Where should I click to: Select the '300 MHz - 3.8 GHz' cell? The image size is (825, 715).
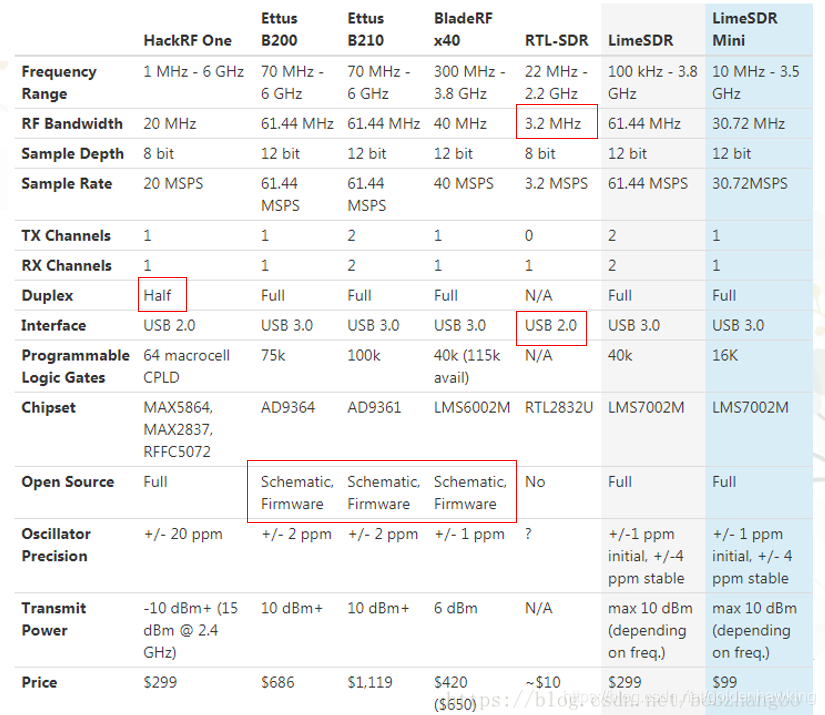(x=469, y=83)
